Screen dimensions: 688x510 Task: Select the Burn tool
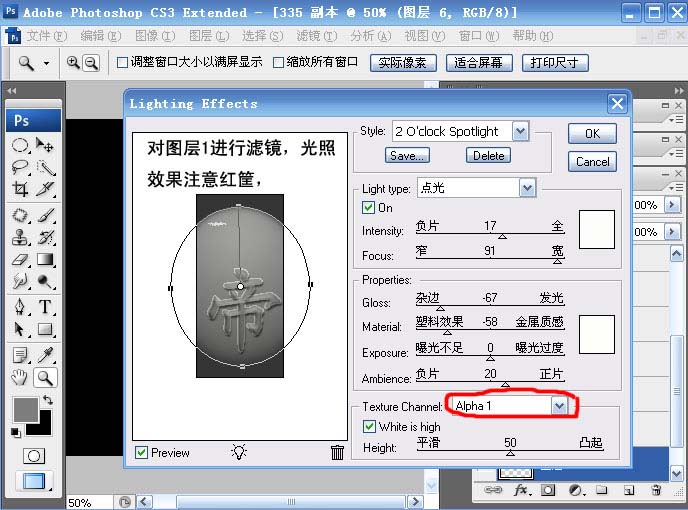tap(45, 281)
